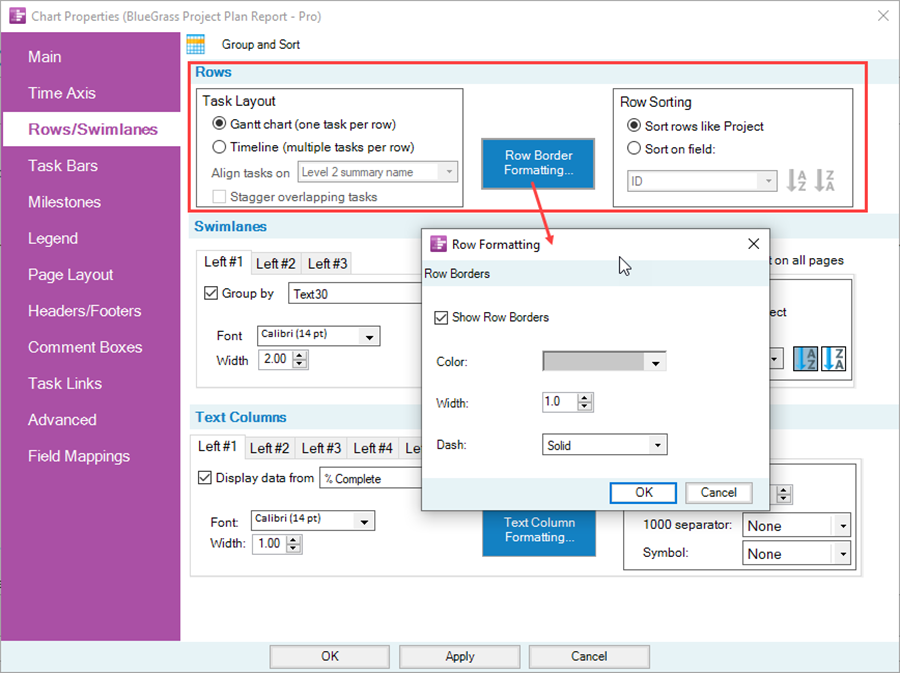Enable Show Row Borders
The image size is (900, 673).
click(x=441, y=317)
